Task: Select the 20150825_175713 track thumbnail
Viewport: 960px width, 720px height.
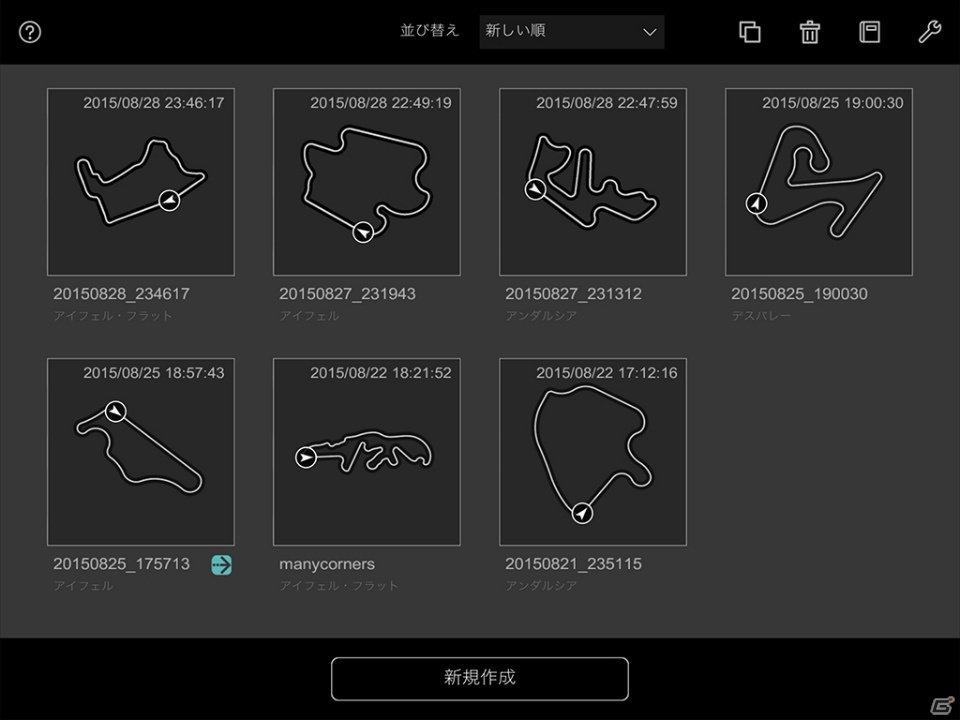Action: coord(141,452)
